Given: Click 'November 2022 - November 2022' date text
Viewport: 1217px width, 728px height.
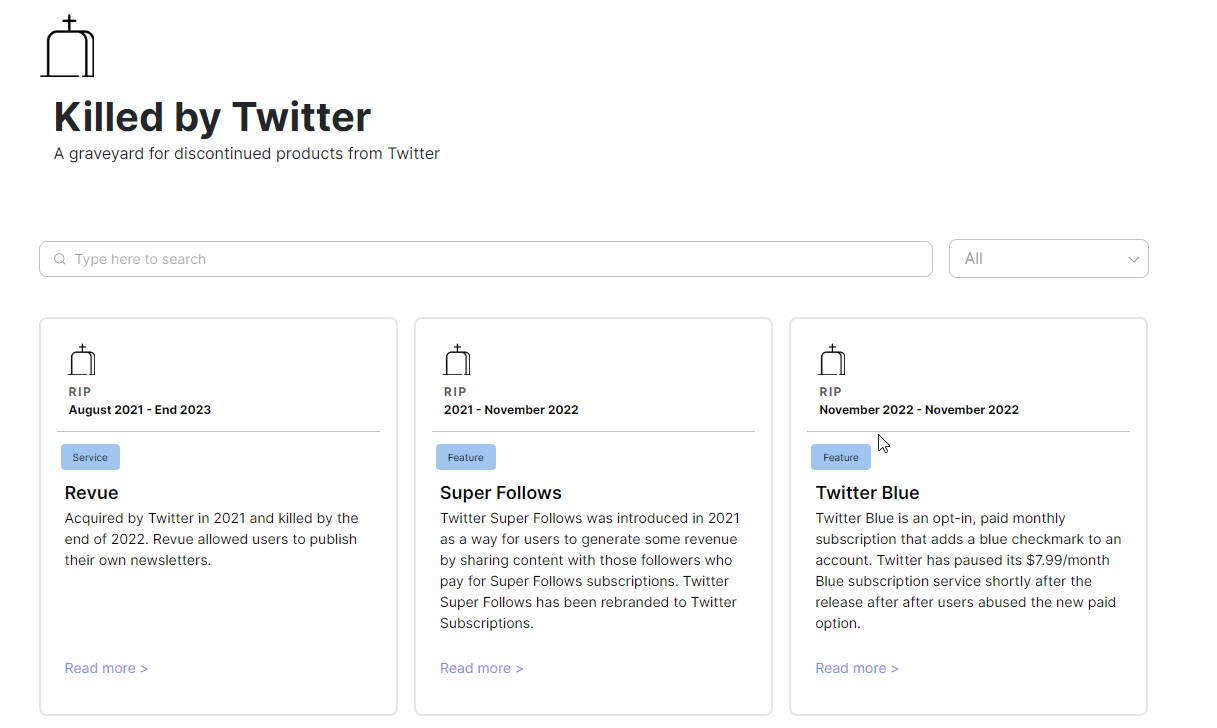Looking at the screenshot, I should click(919, 410).
